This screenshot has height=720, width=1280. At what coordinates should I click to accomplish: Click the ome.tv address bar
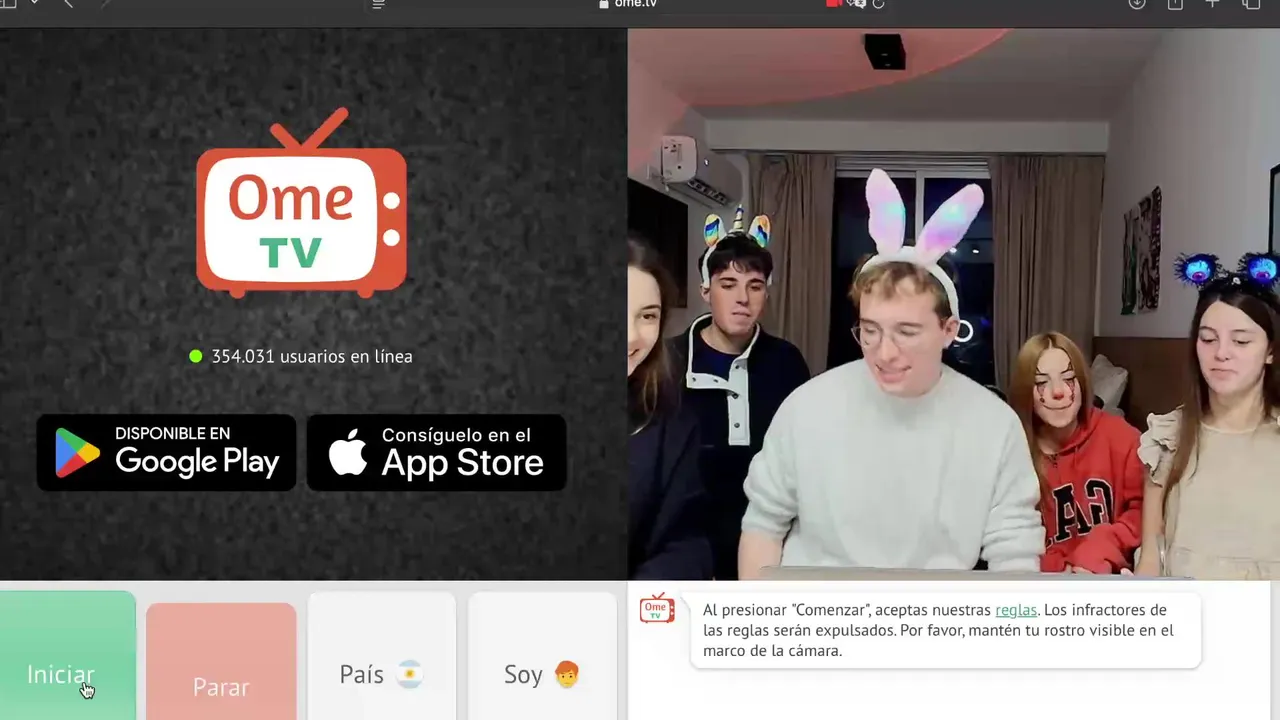click(x=628, y=4)
